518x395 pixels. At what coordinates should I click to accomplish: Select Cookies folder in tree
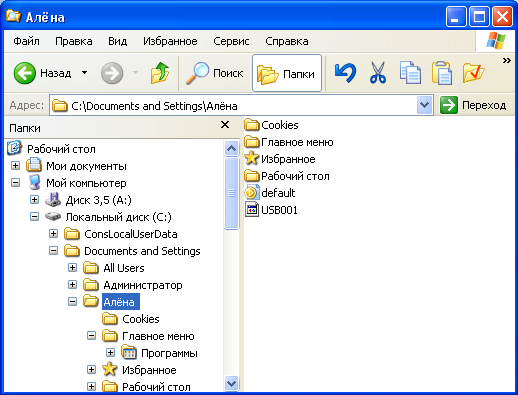point(141,319)
